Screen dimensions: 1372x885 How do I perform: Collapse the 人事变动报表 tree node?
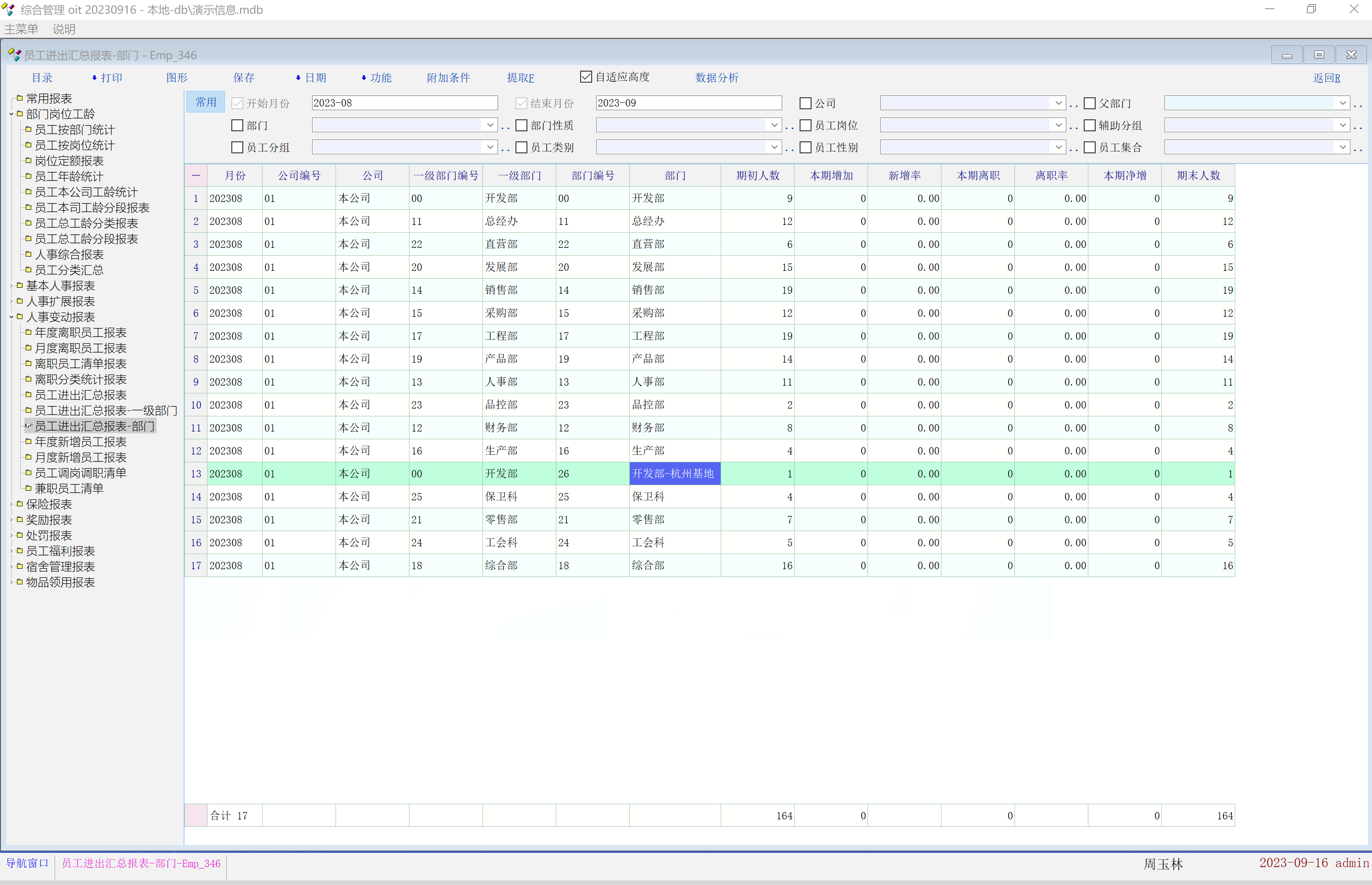[11, 317]
